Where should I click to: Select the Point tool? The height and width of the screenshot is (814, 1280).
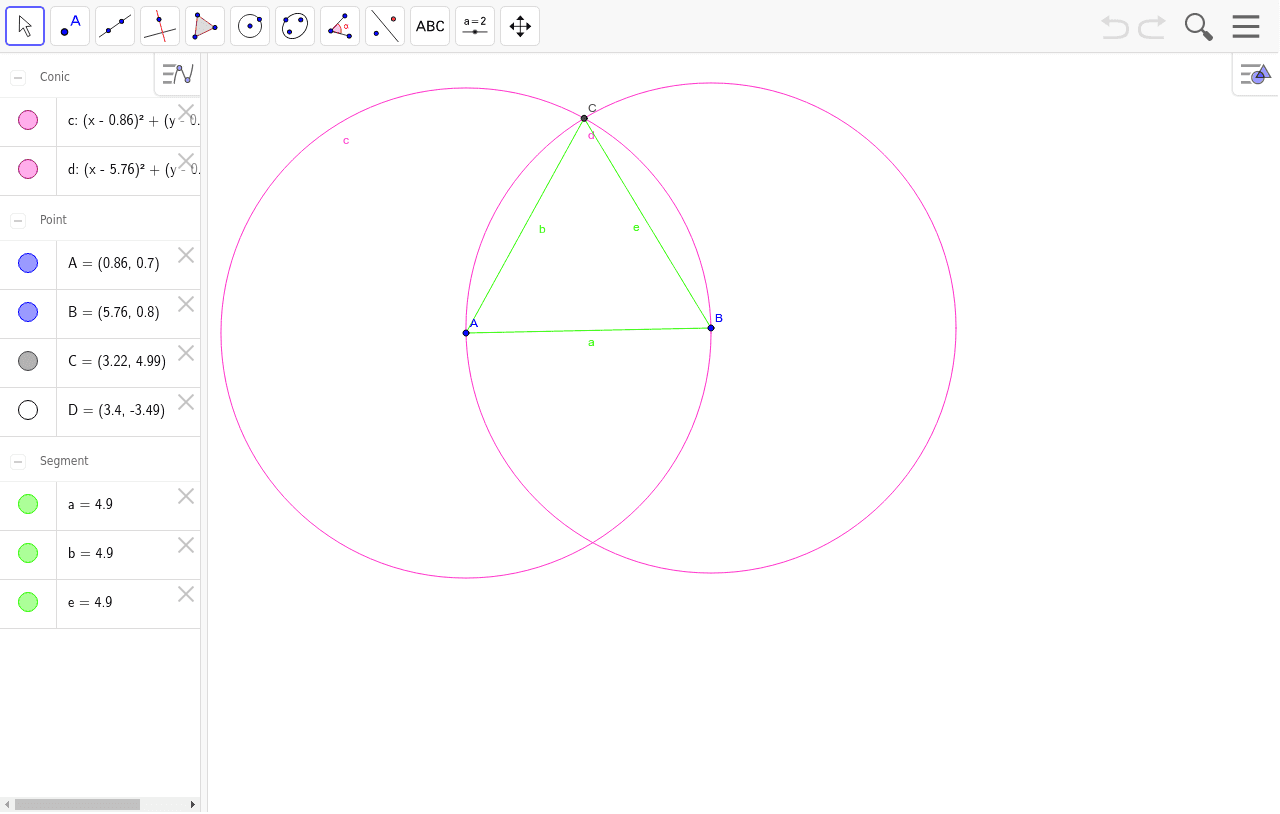pos(70,26)
